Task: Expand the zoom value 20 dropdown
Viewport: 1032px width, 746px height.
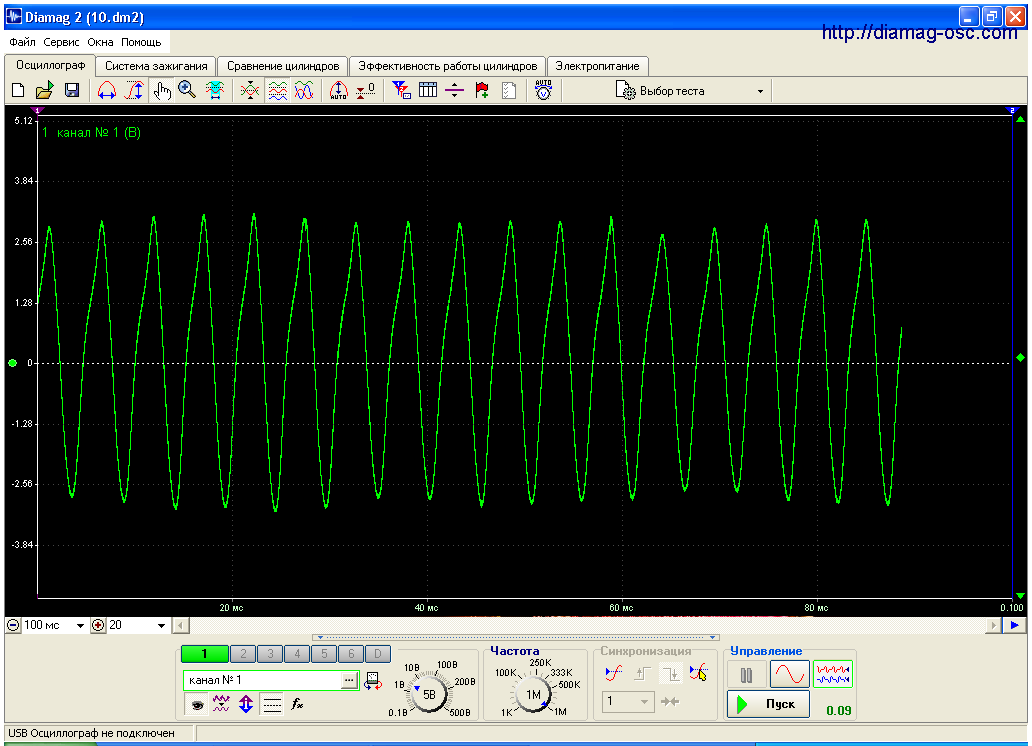Action: pyautogui.click(x=161, y=626)
